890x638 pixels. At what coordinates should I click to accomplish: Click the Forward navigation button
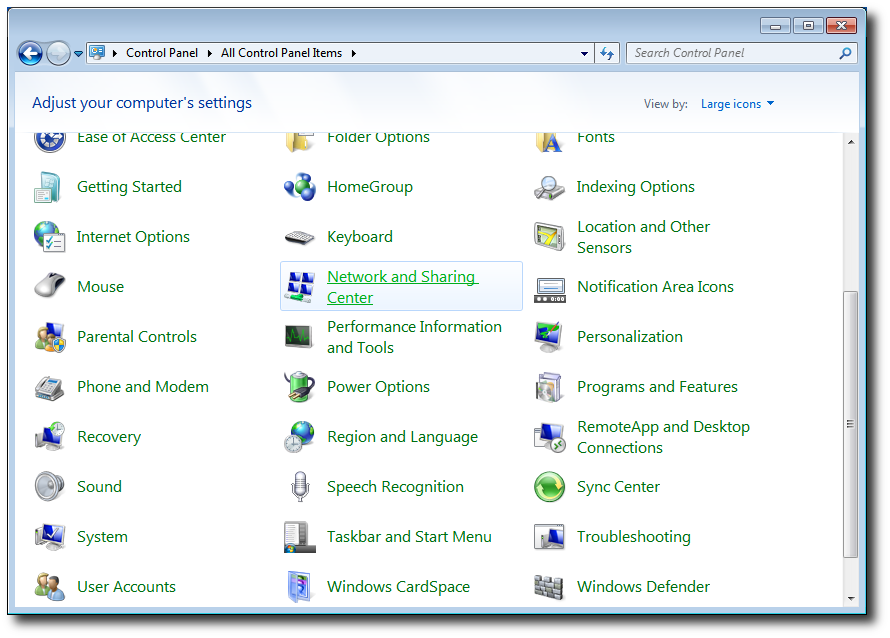pos(58,54)
